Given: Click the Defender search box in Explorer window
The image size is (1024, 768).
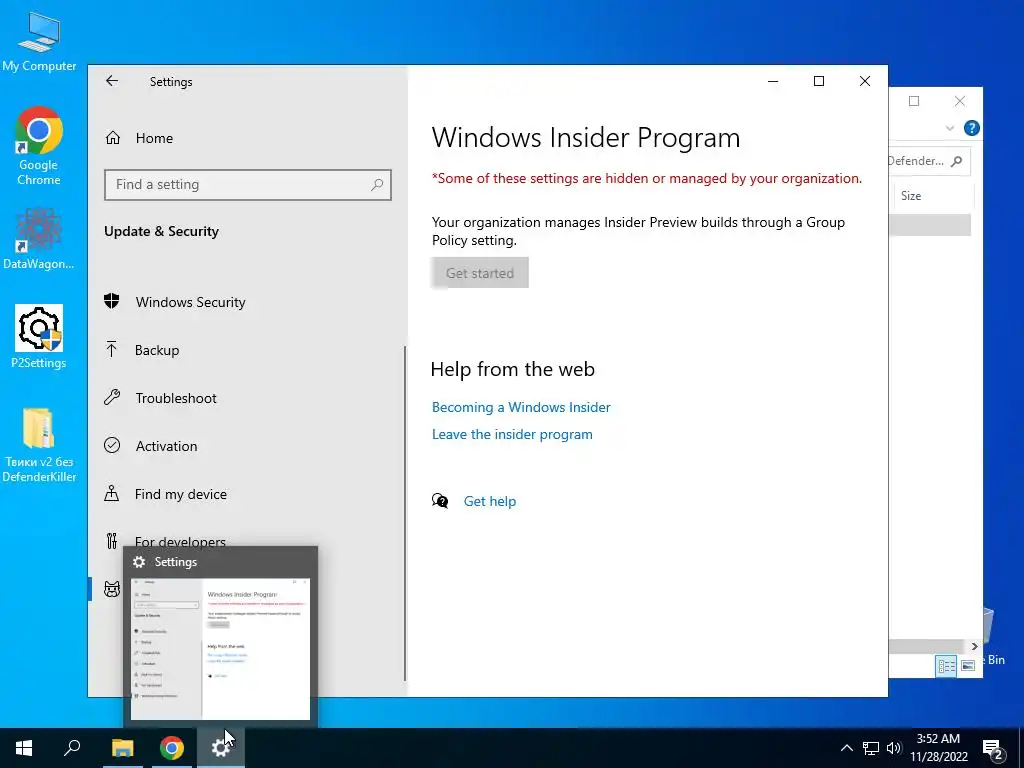Looking at the screenshot, I should 929,161.
